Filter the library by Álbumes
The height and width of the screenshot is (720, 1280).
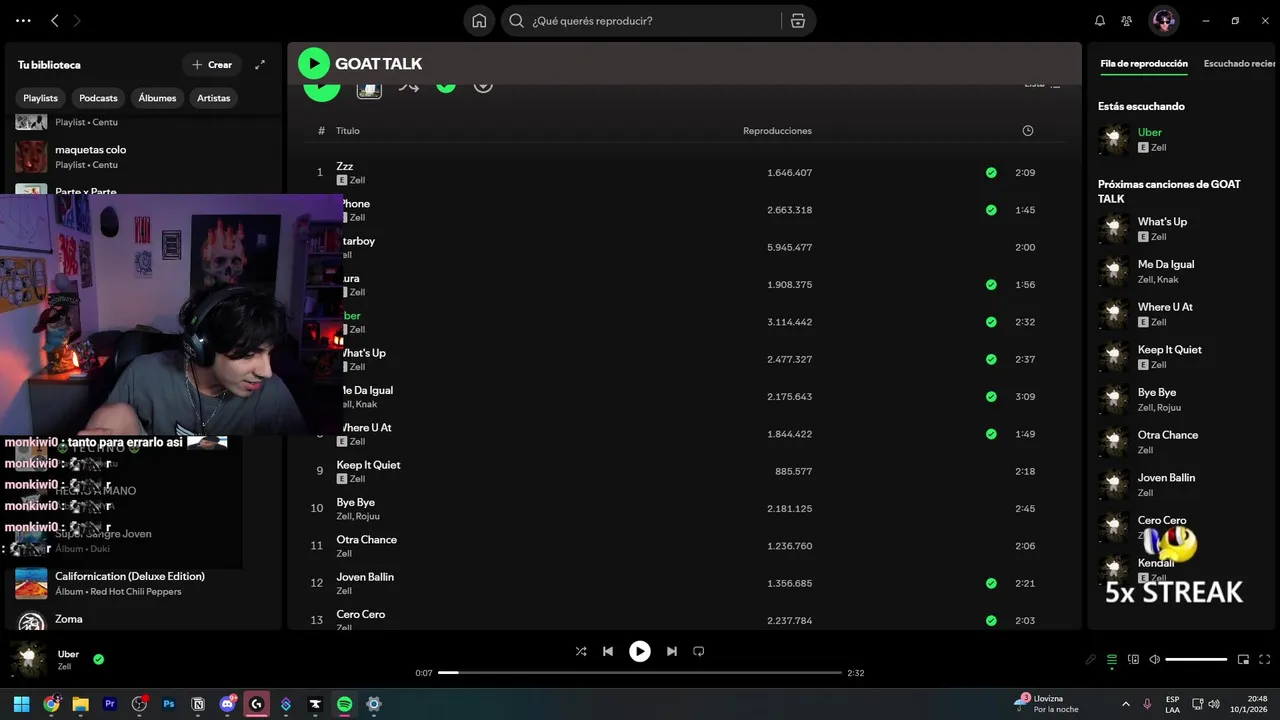pyautogui.click(x=157, y=98)
